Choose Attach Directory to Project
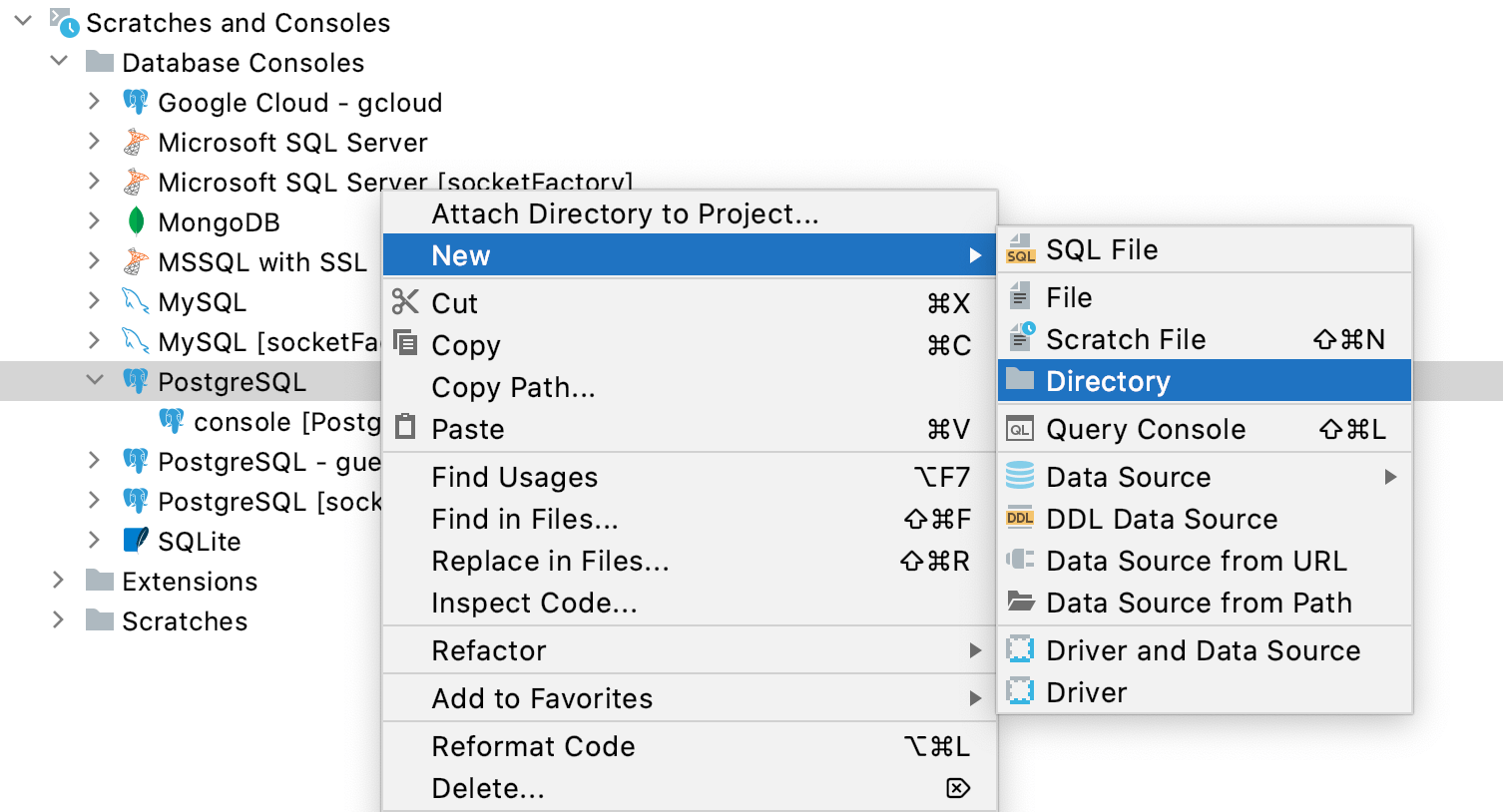The image size is (1503, 812). [625, 212]
